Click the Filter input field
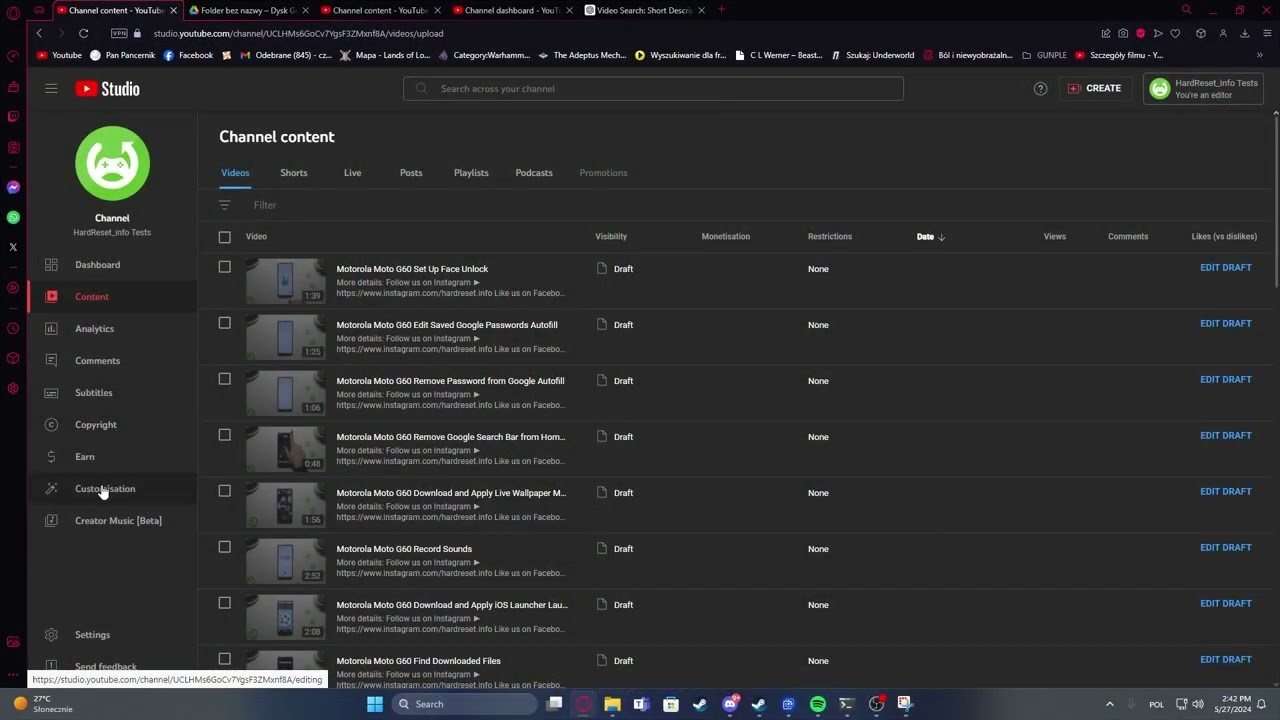 264,205
